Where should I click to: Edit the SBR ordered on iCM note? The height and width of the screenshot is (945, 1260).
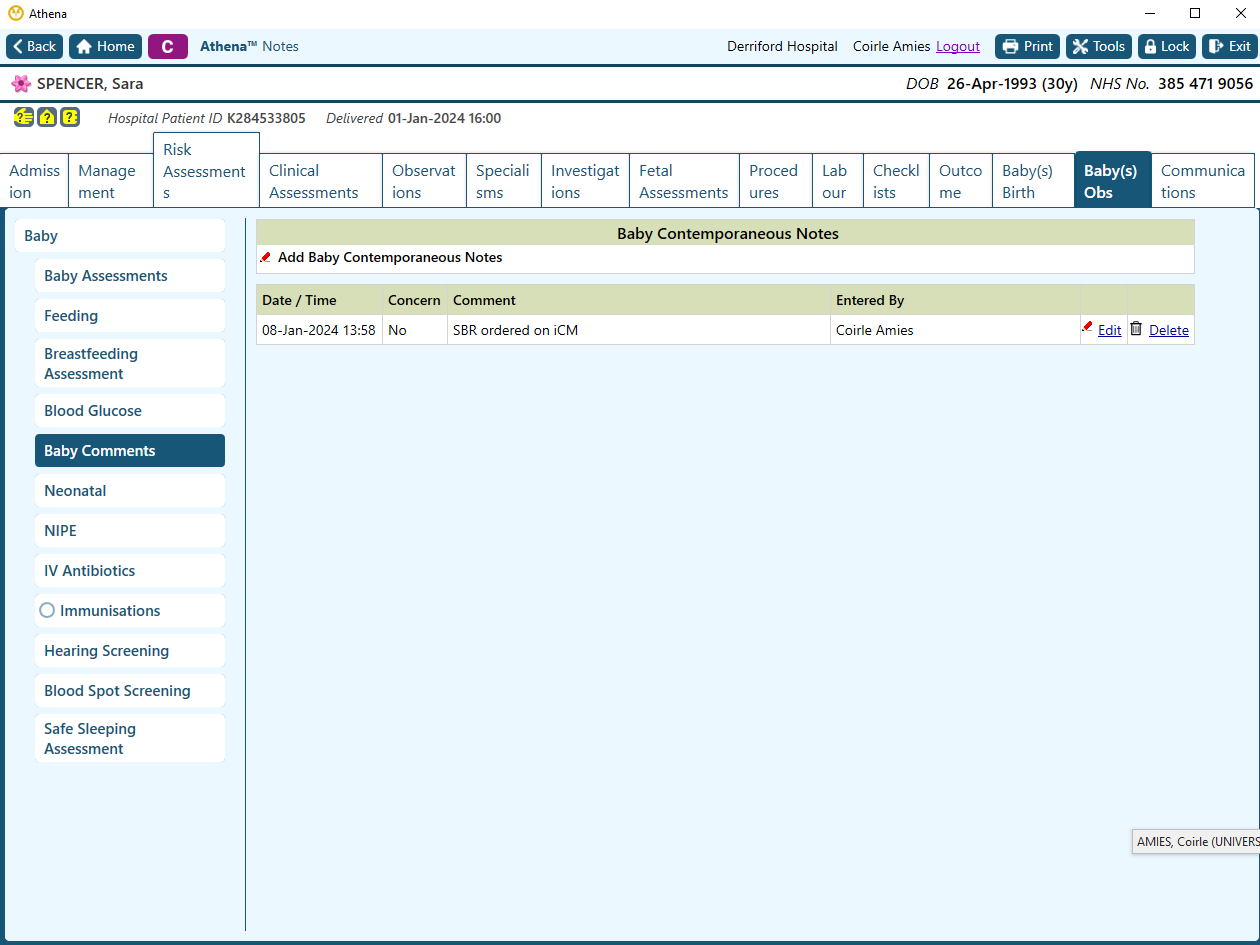pyautogui.click(x=1109, y=330)
